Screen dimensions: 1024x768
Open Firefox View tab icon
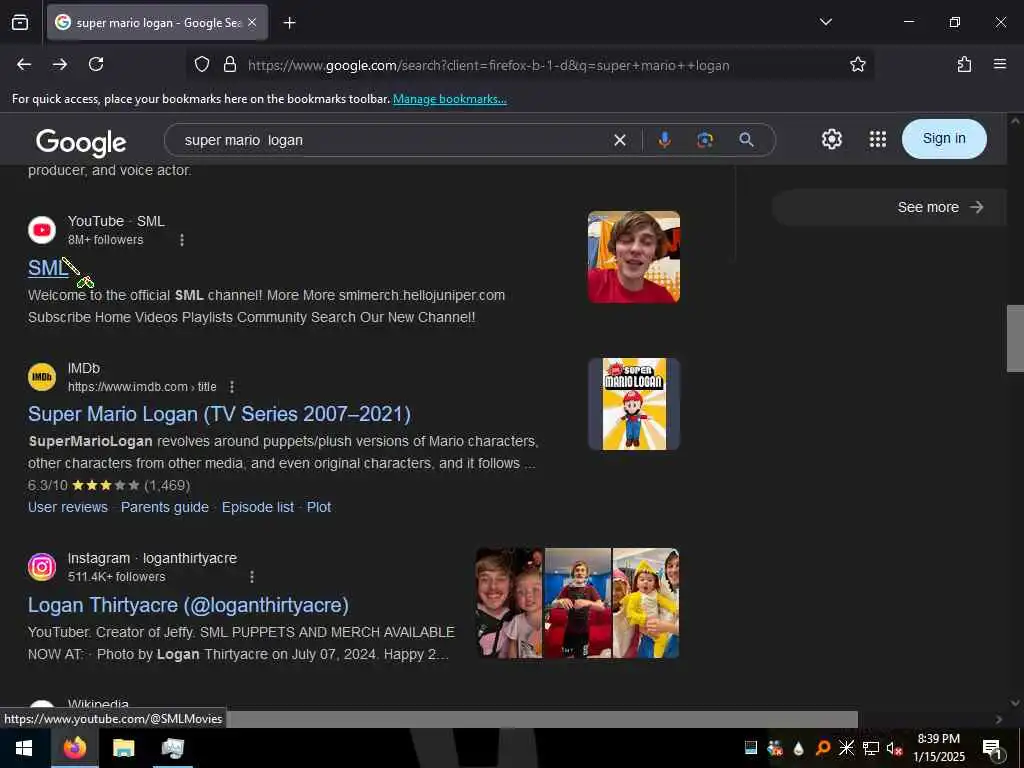[20, 23]
